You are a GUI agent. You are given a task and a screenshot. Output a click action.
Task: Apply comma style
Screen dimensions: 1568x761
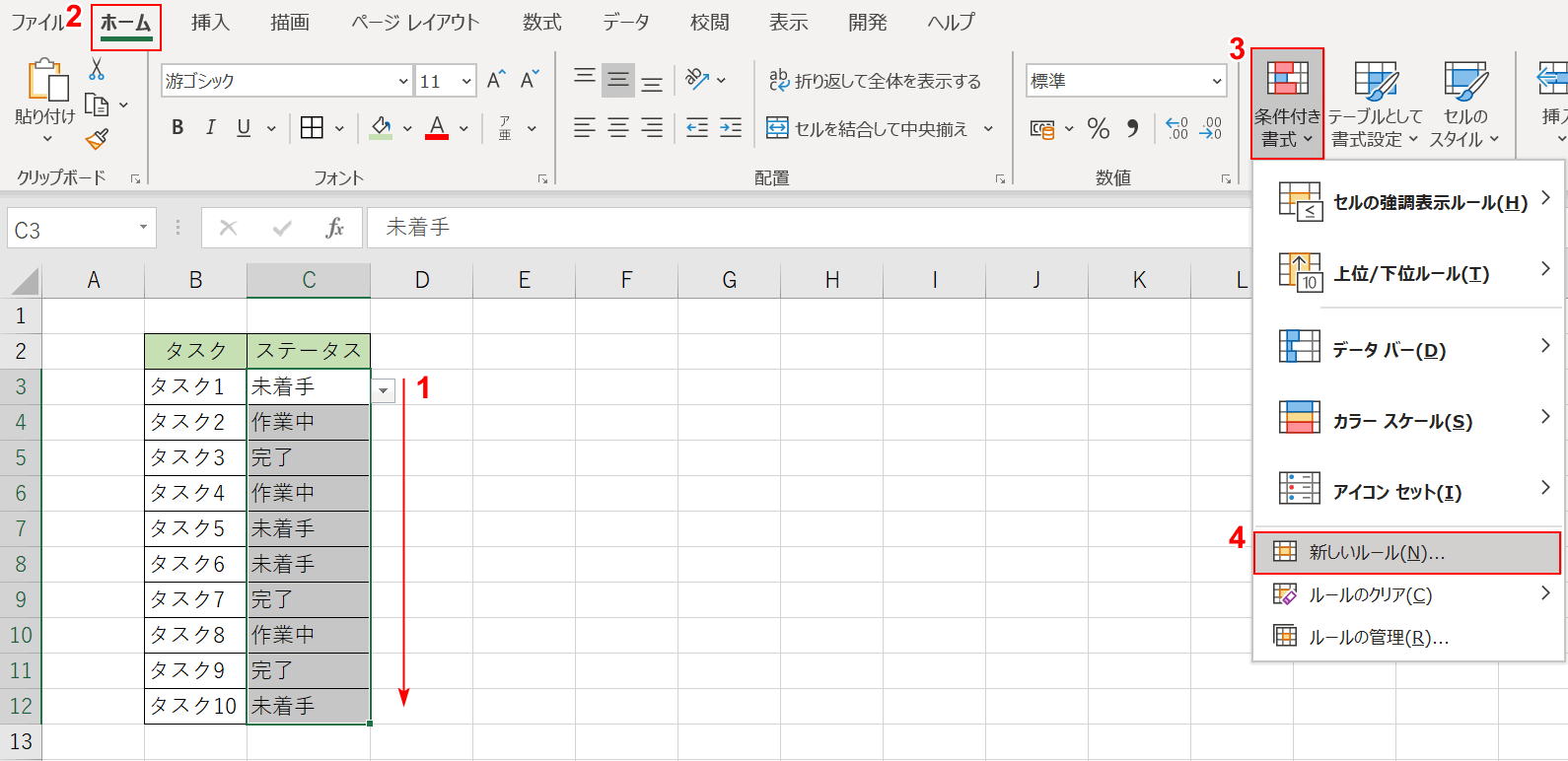(1133, 128)
